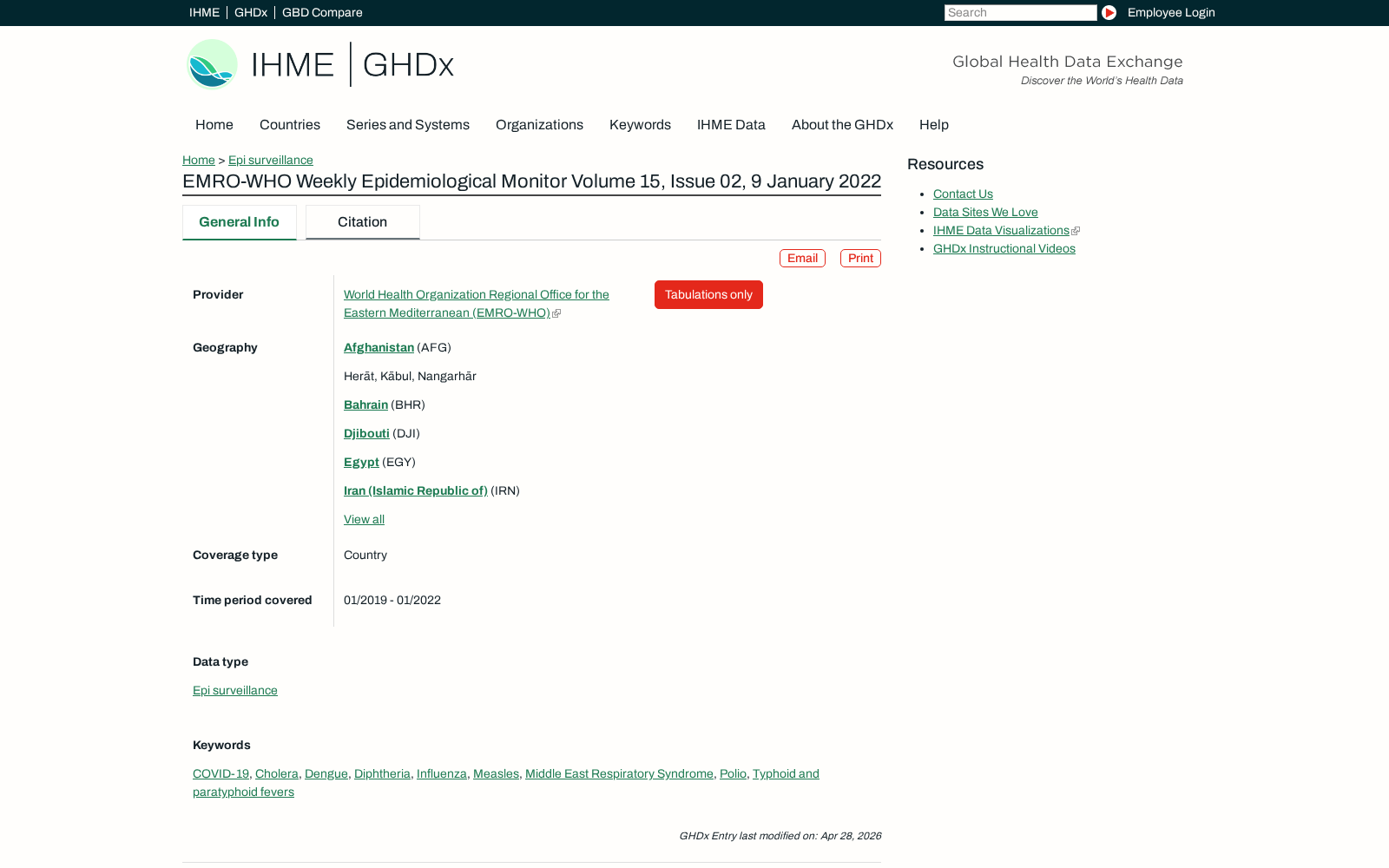This screenshot has height=868, width=1389.
Task: Open the EMRO-WHO provider link
Action: 477,304
